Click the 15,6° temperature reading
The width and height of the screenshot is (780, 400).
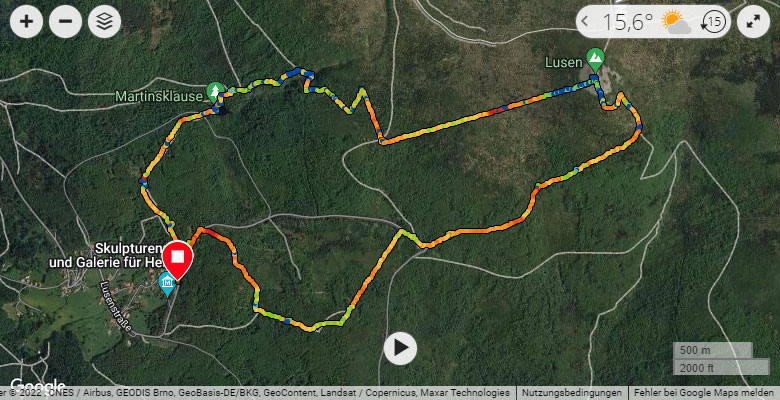pyautogui.click(x=627, y=22)
